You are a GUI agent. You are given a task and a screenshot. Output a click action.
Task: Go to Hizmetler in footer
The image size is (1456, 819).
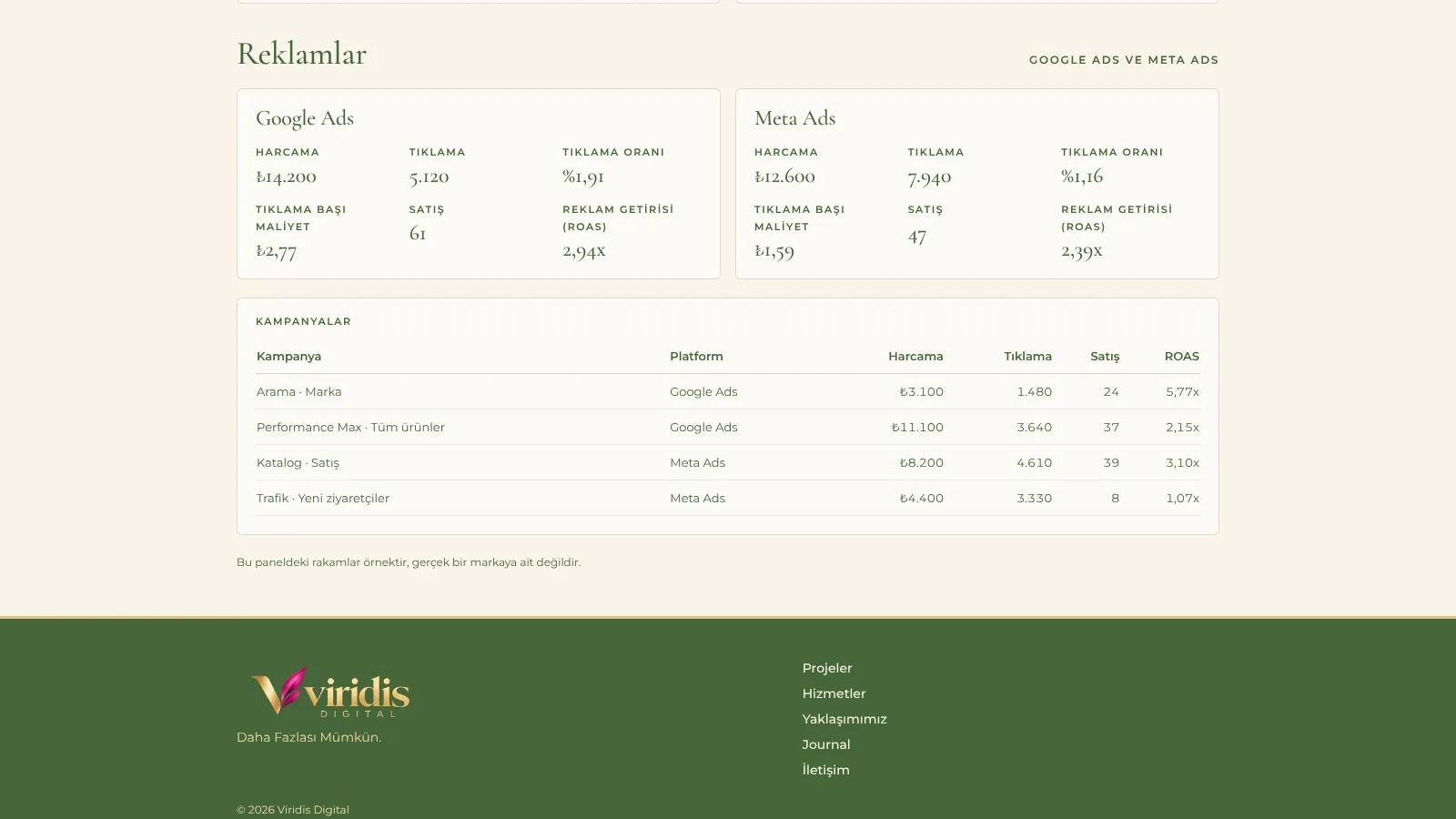coord(834,693)
